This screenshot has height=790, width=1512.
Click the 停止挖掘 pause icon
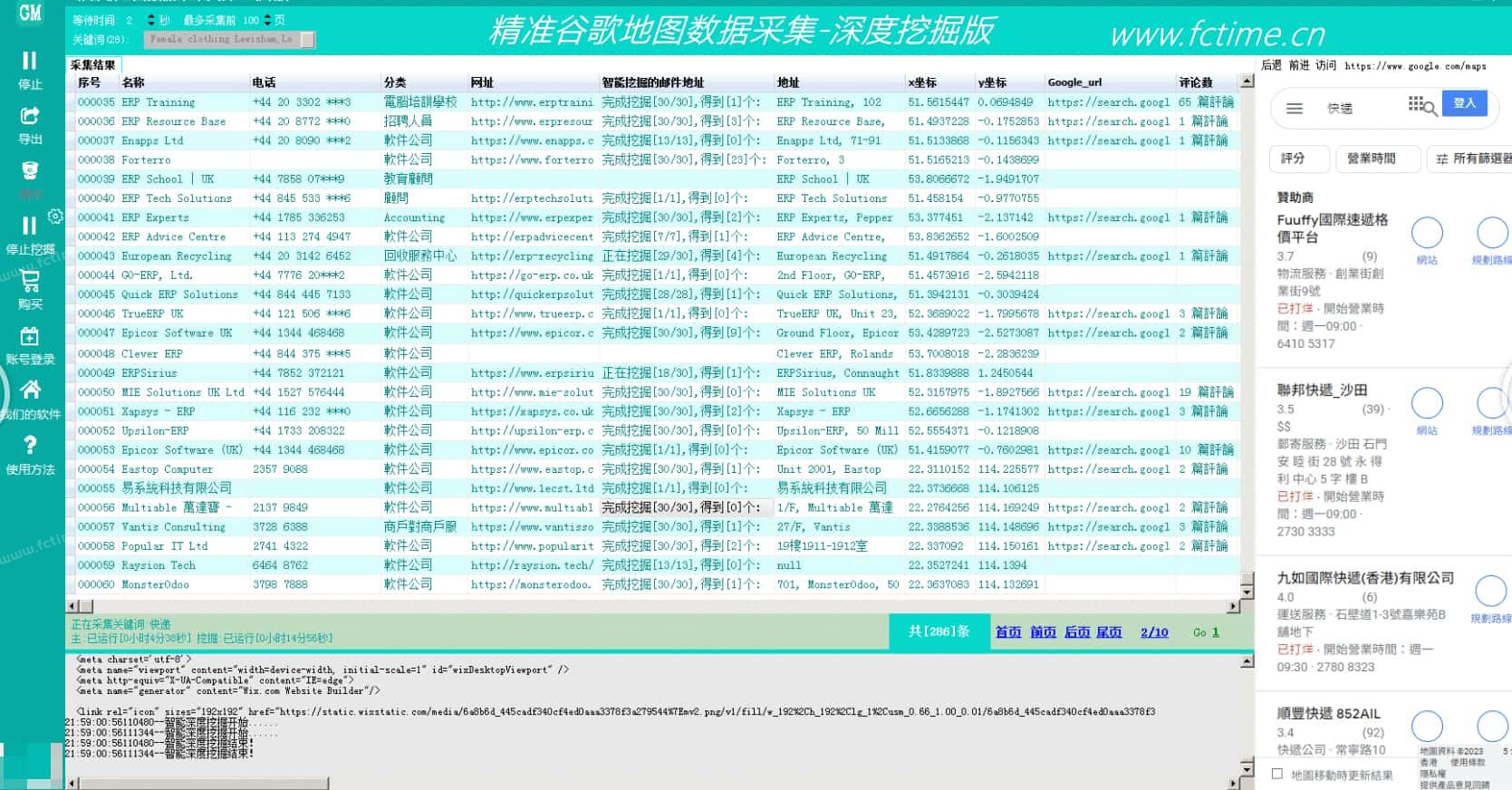(29, 226)
